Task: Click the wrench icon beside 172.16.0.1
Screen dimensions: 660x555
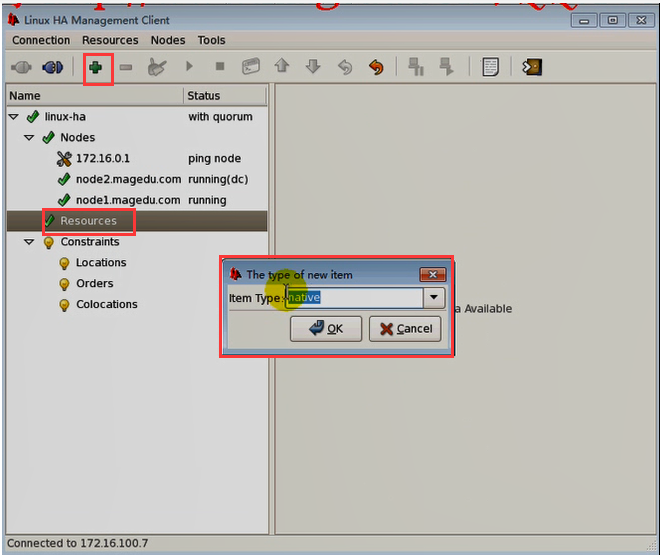Action: point(64,159)
